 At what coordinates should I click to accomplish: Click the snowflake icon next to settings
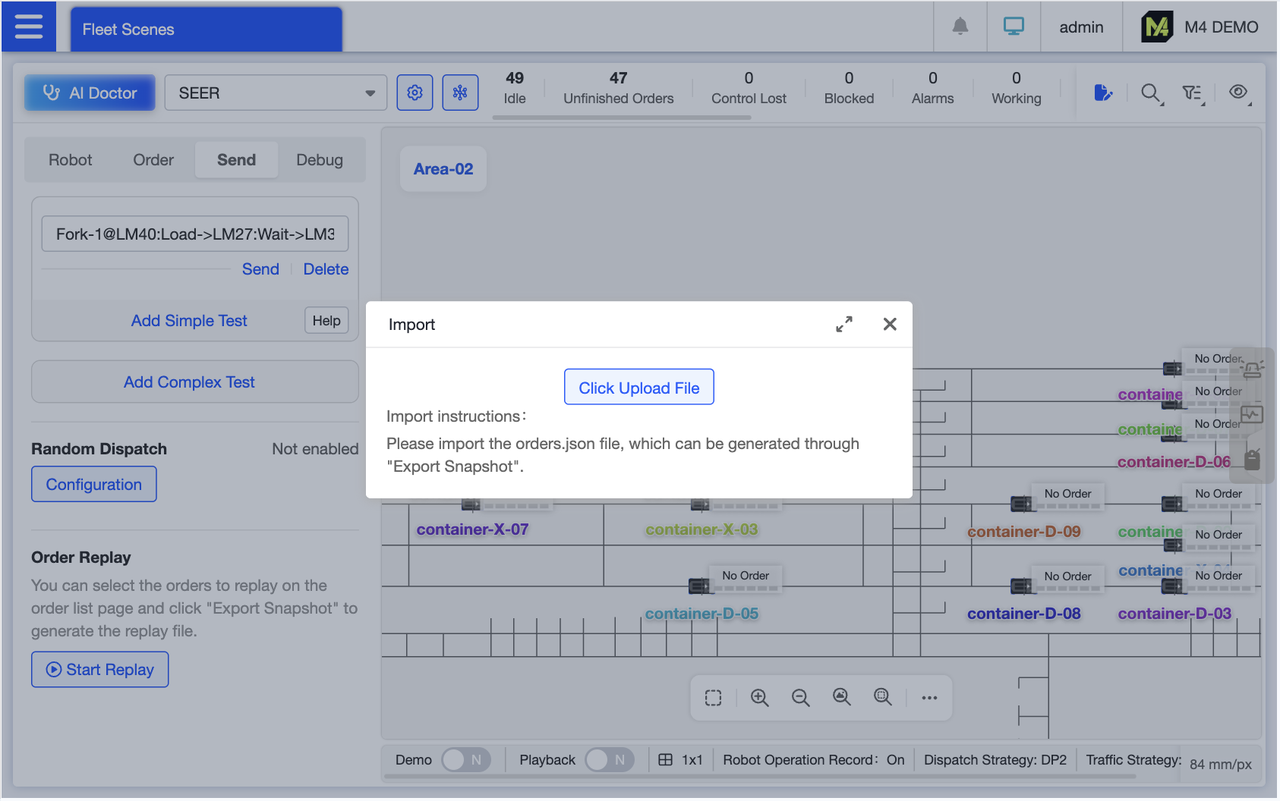460,91
